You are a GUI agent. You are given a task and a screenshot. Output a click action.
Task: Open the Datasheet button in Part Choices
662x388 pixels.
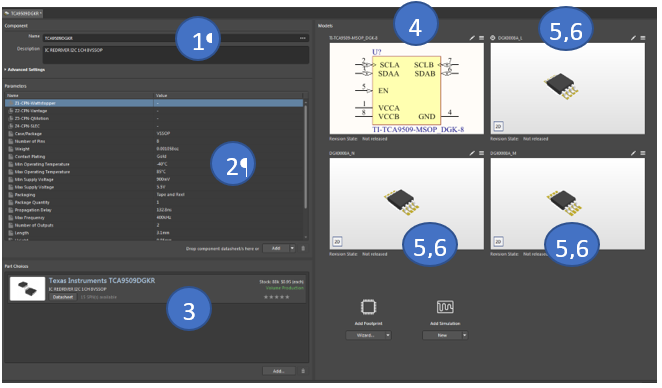coord(63,297)
